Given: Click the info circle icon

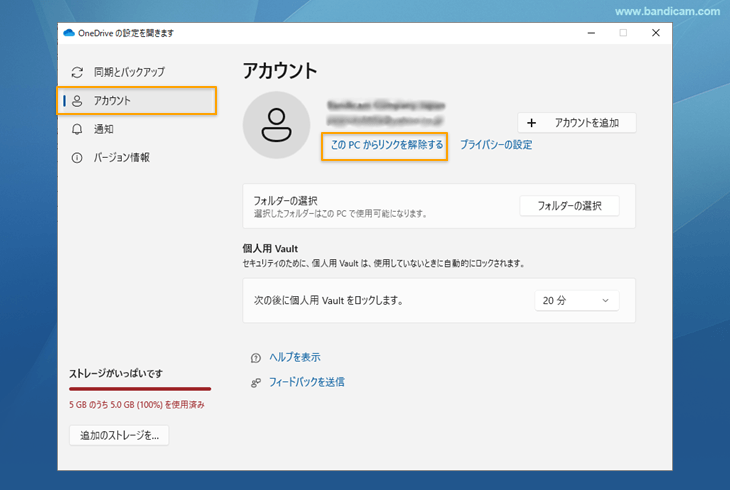Looking at the screenshot, I should [x=77, y=157].
